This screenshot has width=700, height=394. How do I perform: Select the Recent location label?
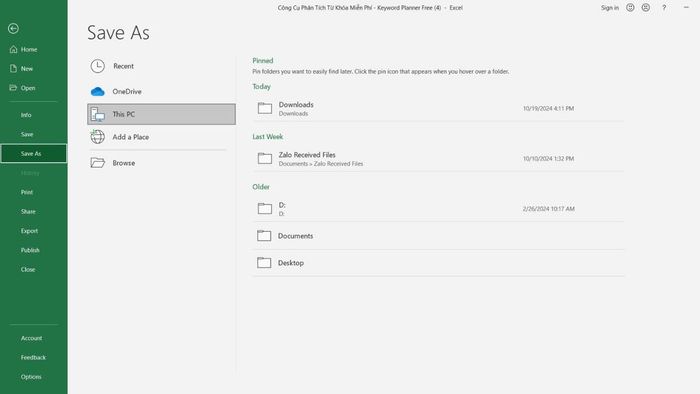(x=123, y=66)
